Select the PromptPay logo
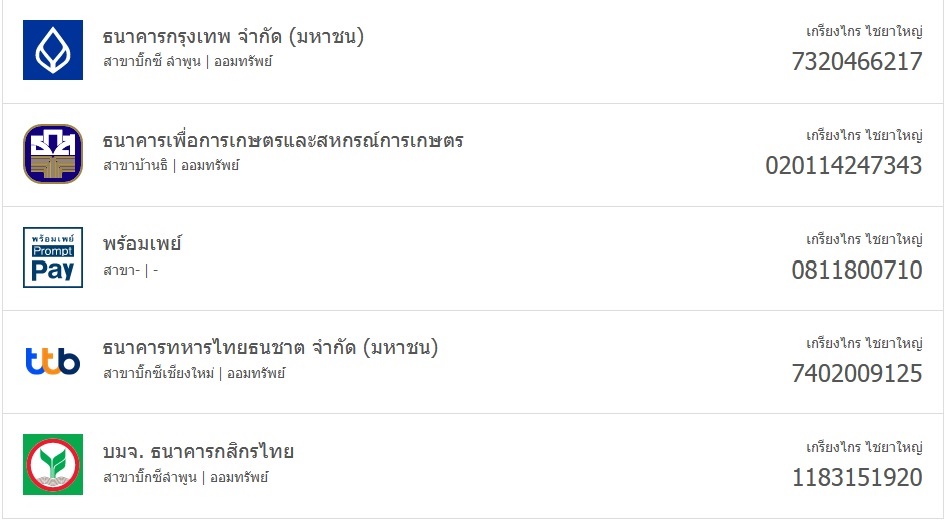The width and height of the screenshot is (947, 520). coord(53,257)
